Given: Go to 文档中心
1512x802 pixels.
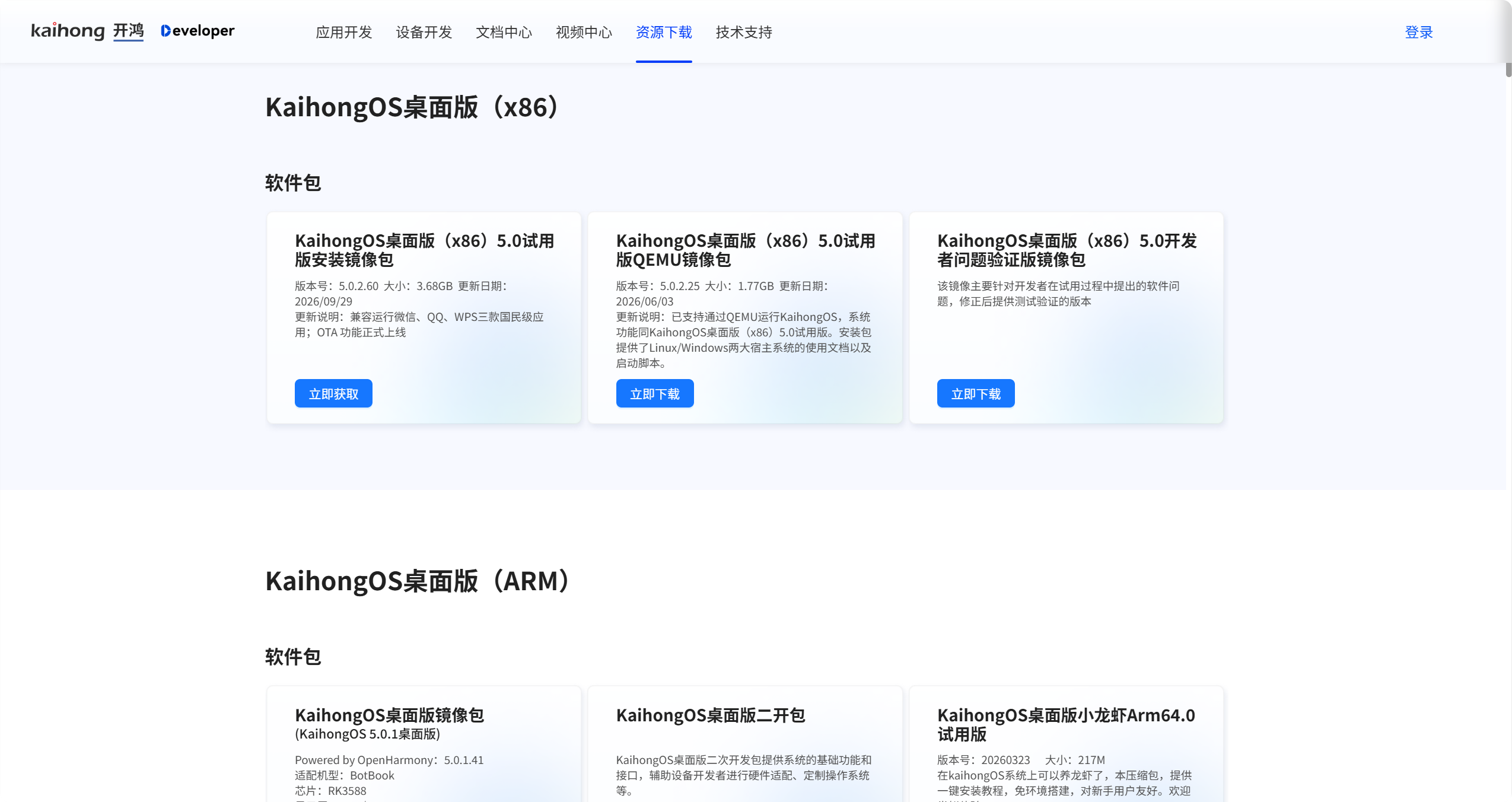Looking at the screenshot, I should pyautogui.click(x=504, y=32).
